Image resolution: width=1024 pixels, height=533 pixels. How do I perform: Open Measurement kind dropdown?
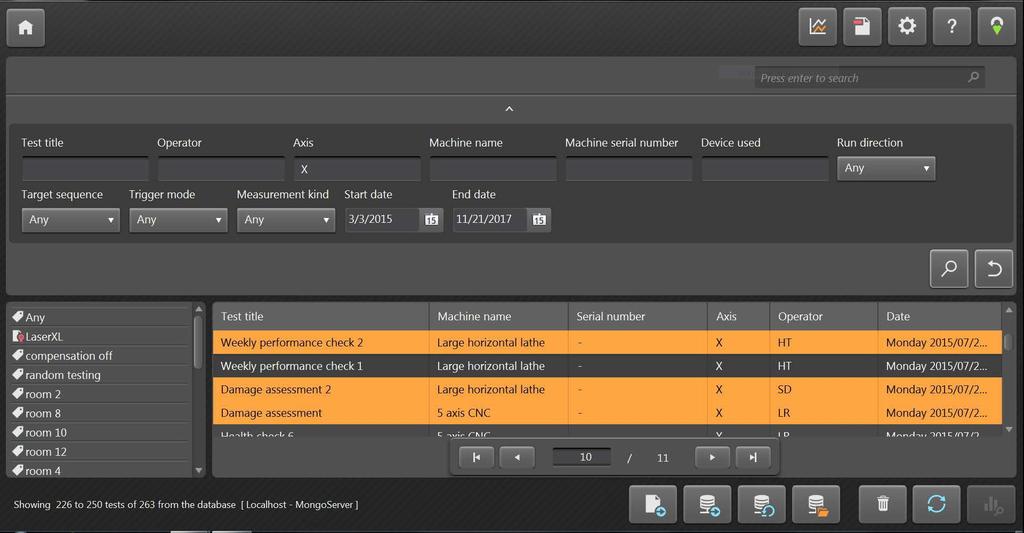(286, 220)
